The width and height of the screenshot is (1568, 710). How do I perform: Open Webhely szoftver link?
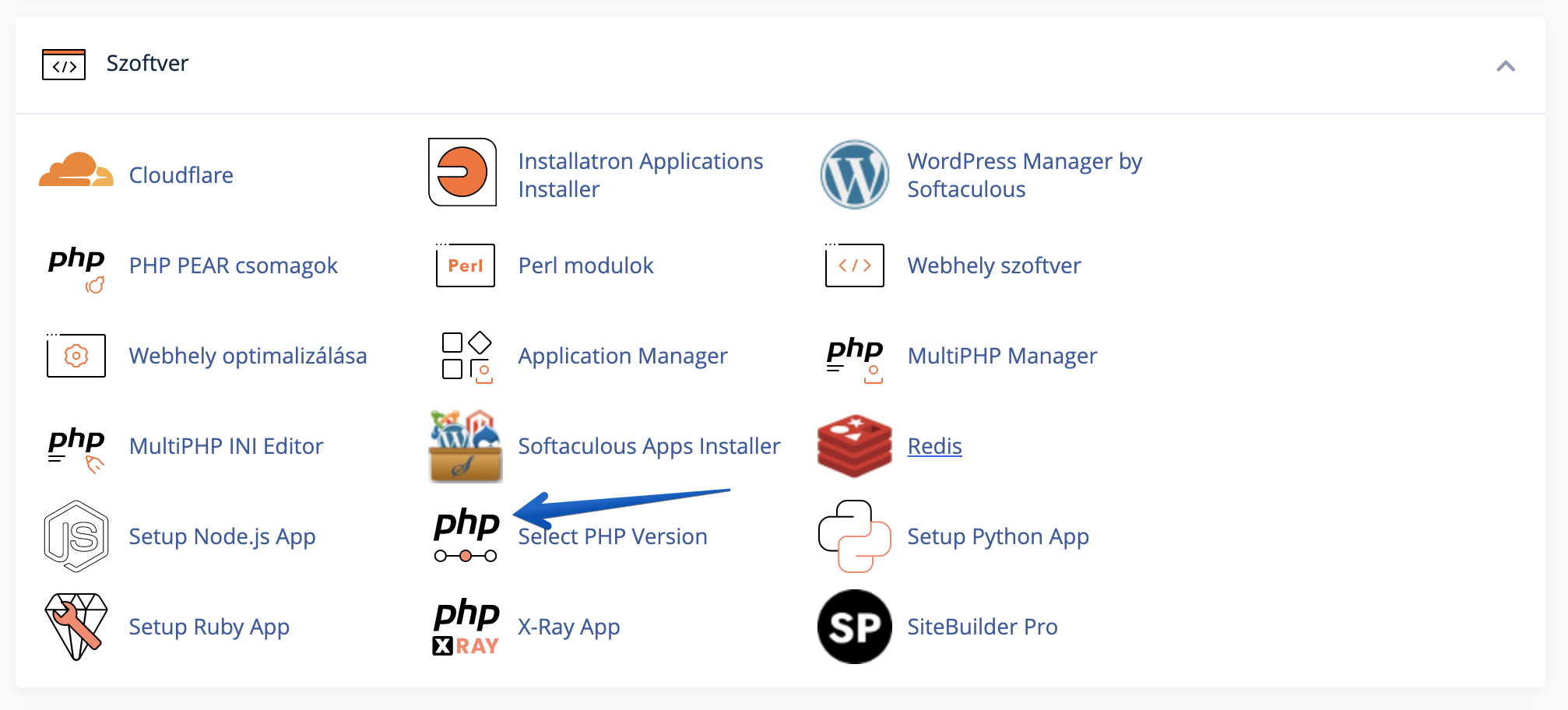pos(994,265)
